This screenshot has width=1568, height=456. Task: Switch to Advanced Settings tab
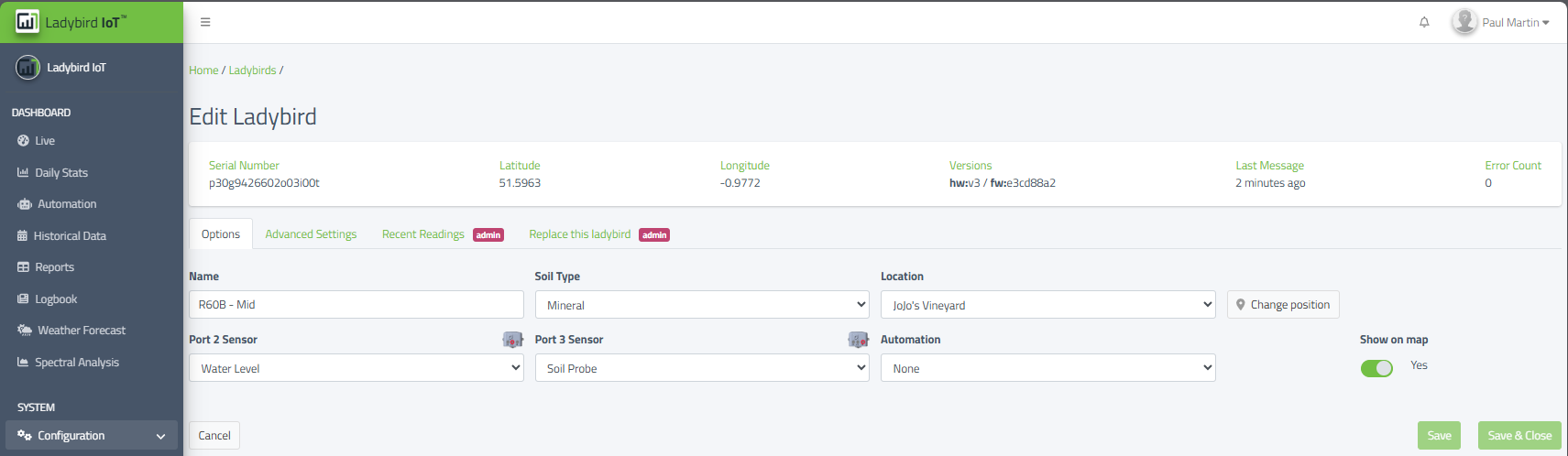tap(311, 234)
